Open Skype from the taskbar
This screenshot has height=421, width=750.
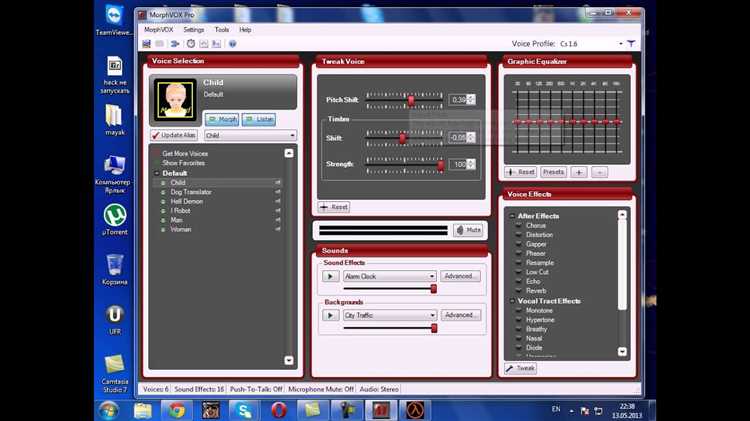[x=244, y=410]
